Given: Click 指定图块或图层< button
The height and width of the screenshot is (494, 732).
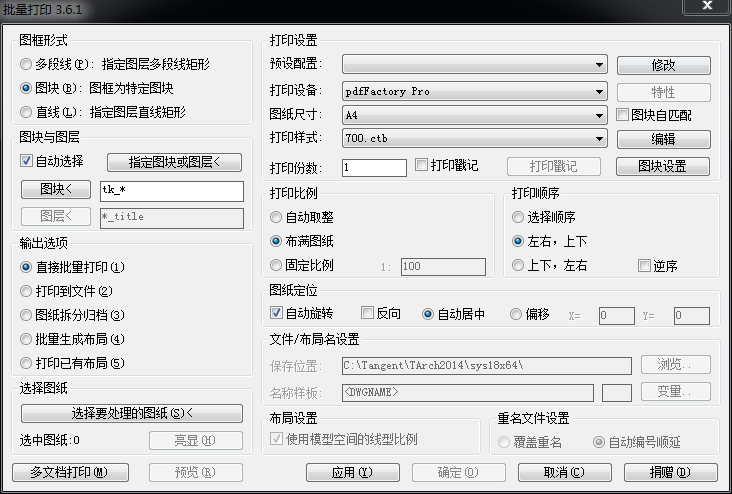Looking at the screenshot, I should click(x=174, y=162).
